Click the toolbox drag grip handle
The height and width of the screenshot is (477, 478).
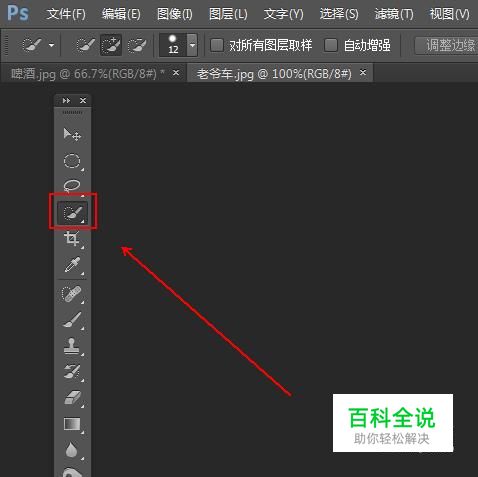[72, 113]
